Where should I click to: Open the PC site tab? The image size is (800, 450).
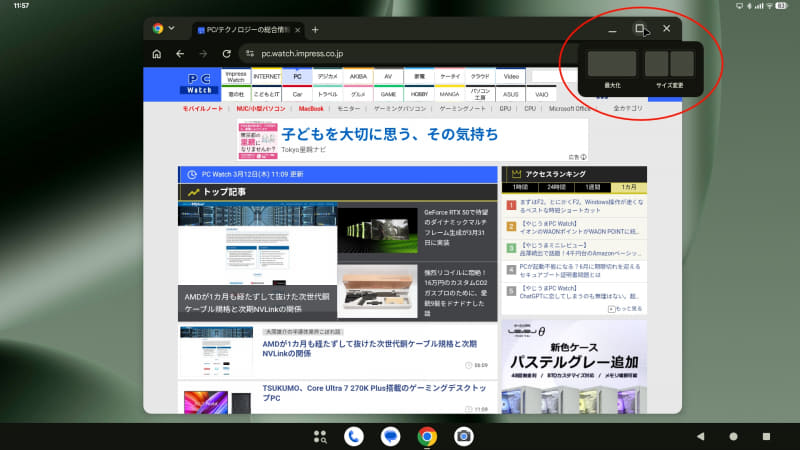tap(297, 77)
